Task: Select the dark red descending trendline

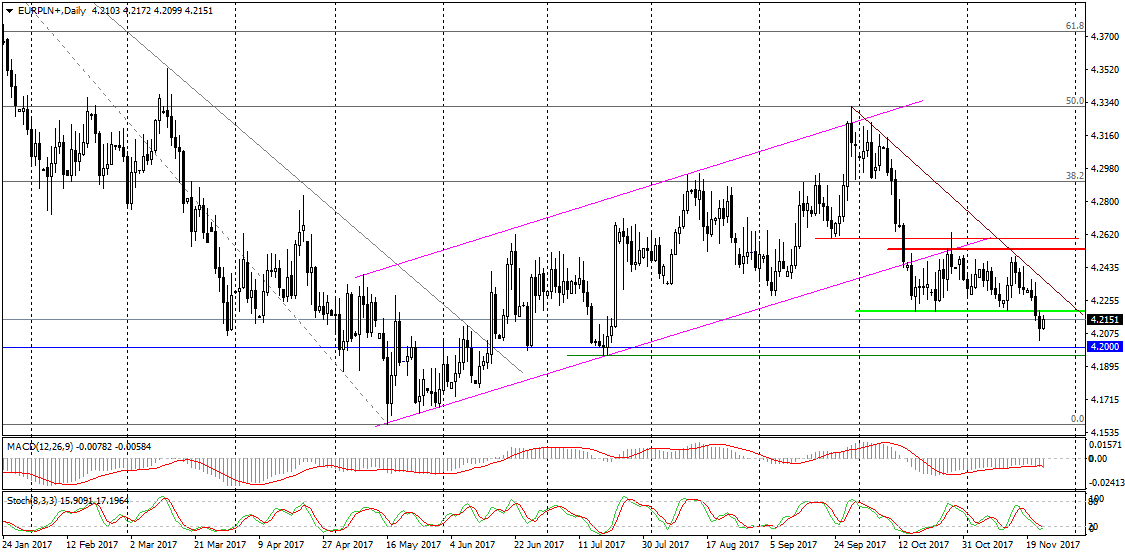Action: [969, 209]
